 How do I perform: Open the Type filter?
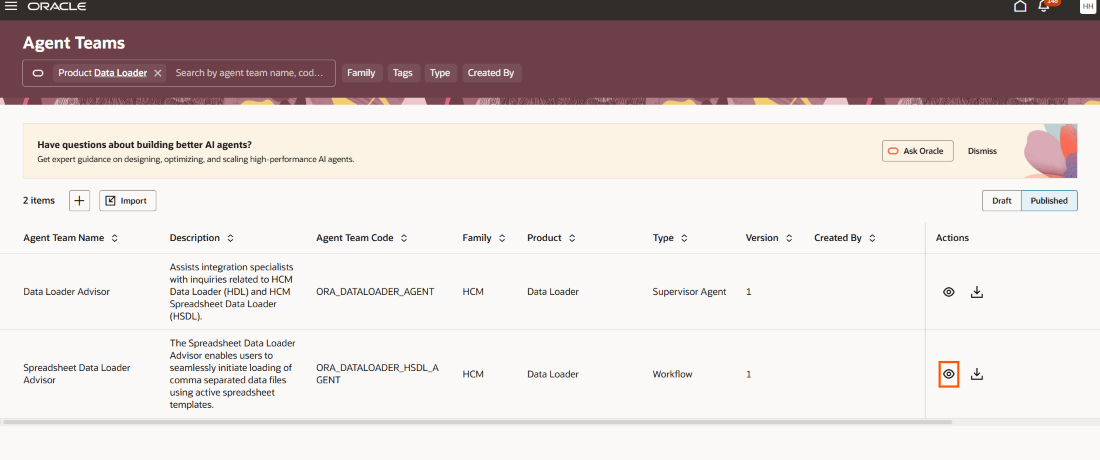point(440,73)
